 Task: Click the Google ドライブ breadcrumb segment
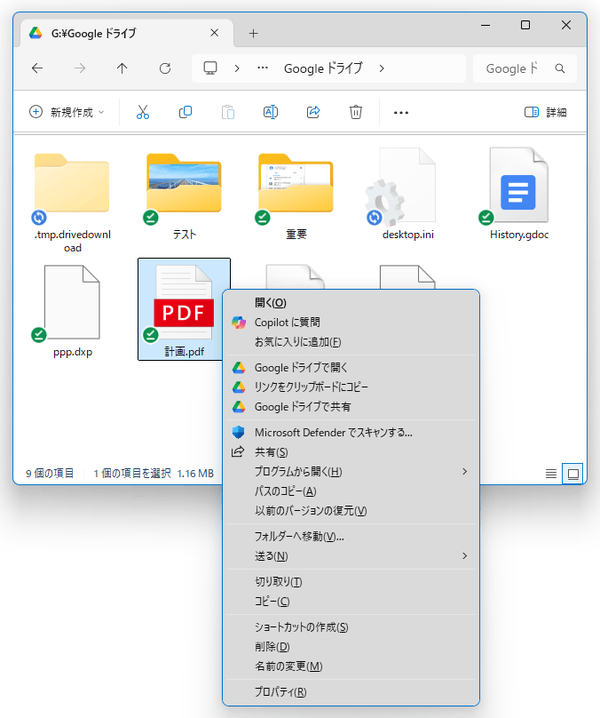click(322, 69)
